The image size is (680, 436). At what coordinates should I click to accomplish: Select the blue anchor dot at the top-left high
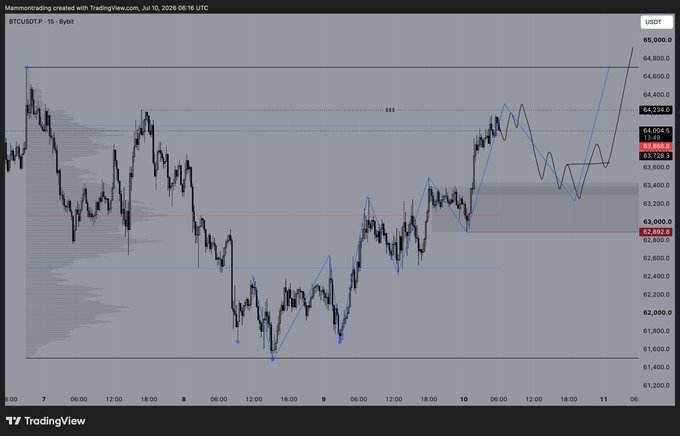(26, 67)
